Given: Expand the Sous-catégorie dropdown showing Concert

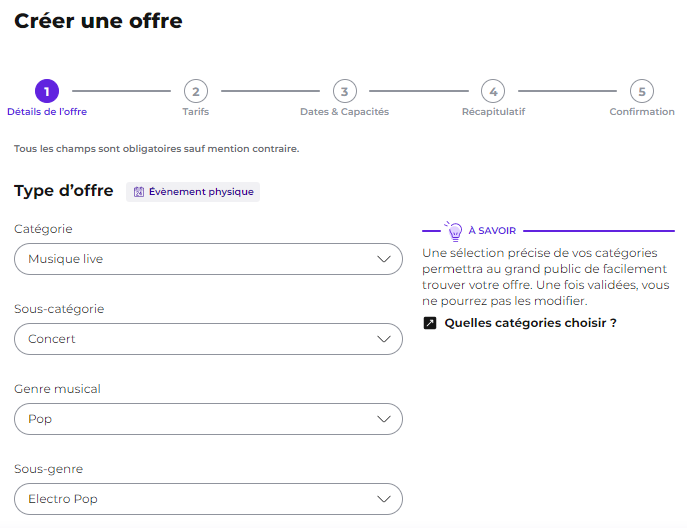Looking at the screenshot, I should pos(208,339).
